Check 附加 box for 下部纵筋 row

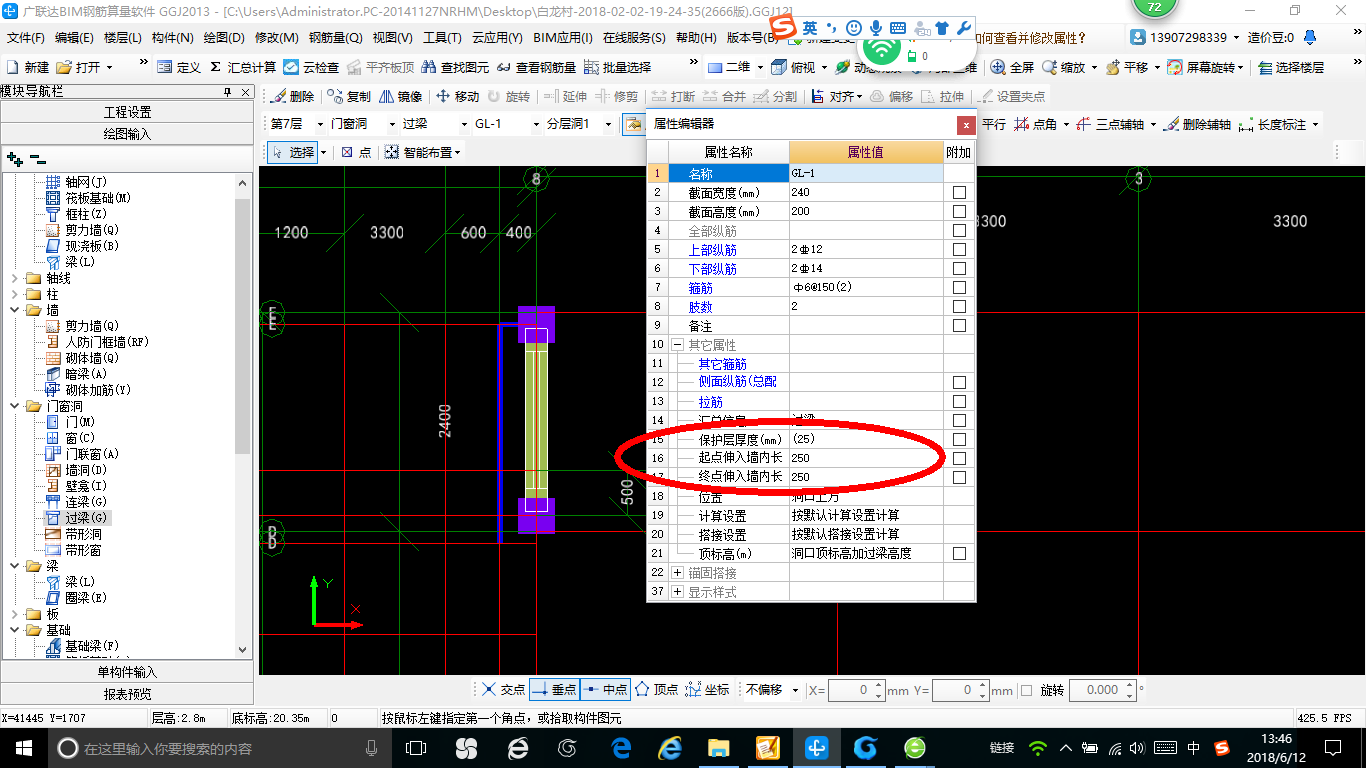click(x=959, y=268)
